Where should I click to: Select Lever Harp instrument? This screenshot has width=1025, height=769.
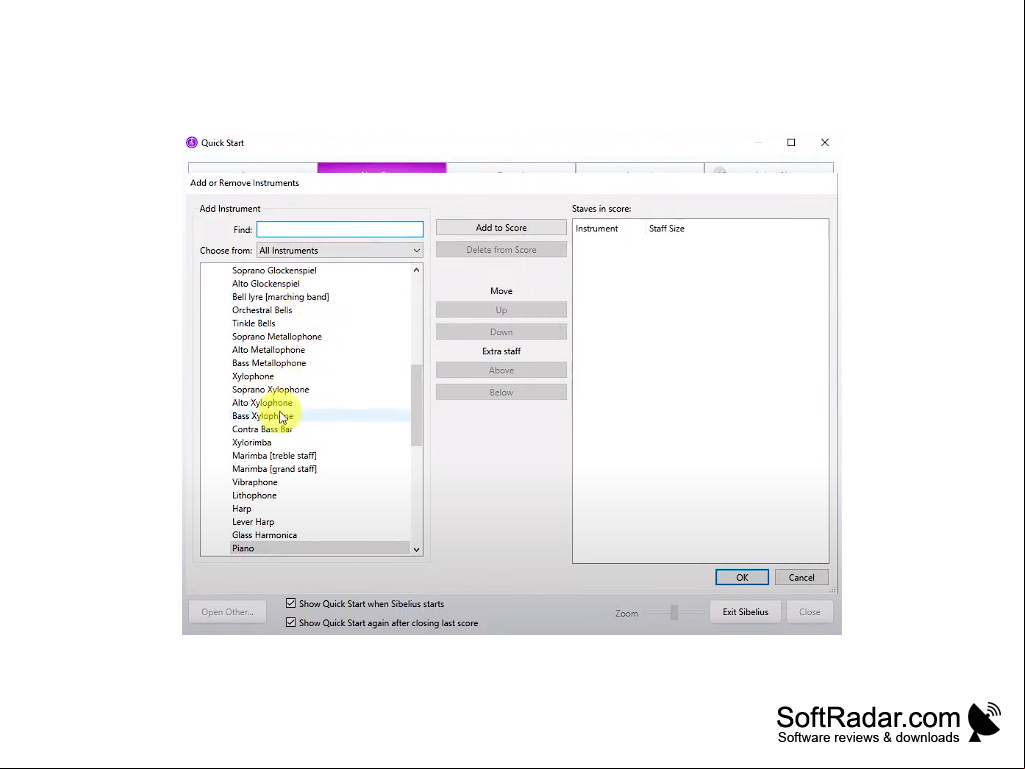click(x=253, y=522)
